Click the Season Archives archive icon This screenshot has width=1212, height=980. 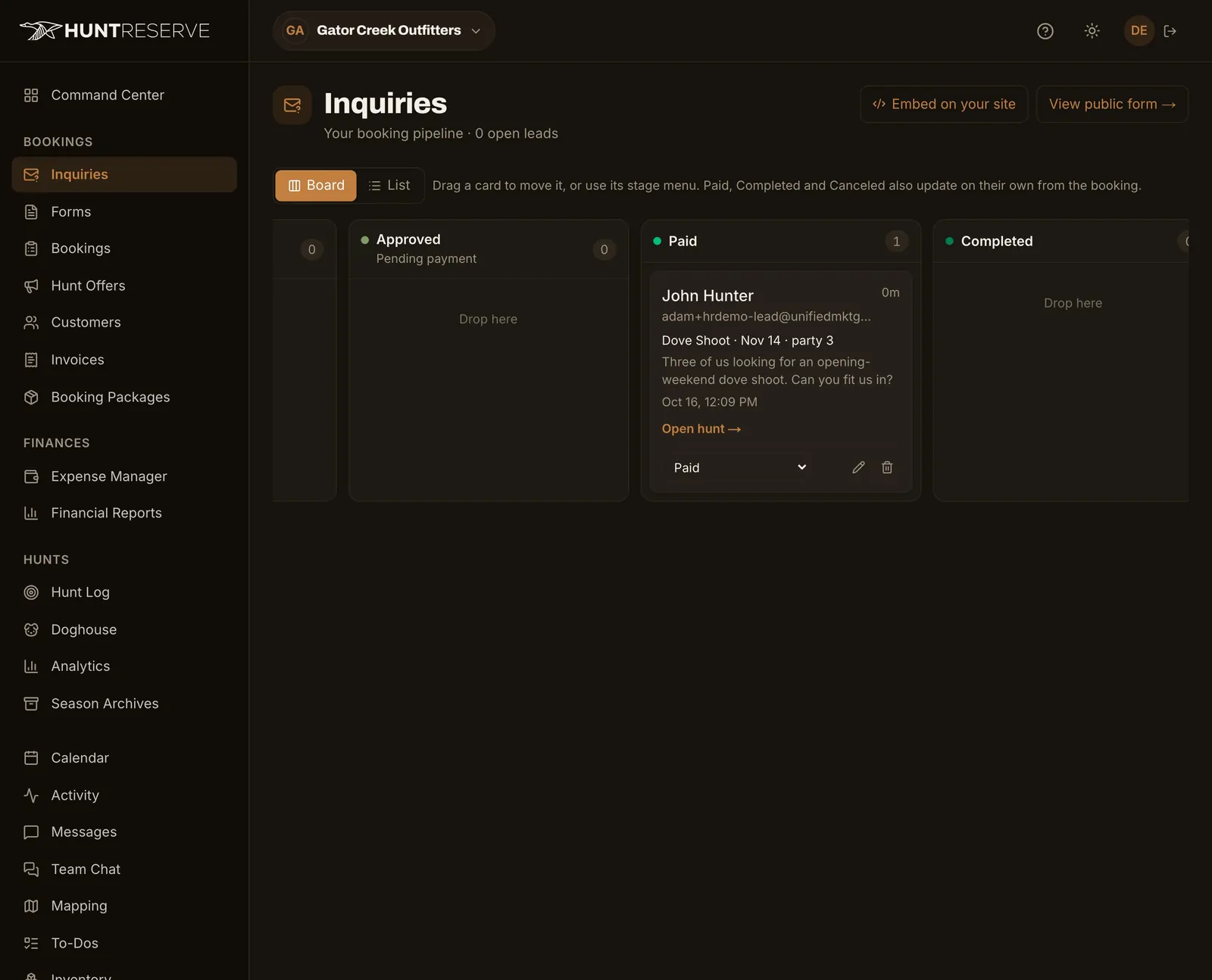pyautogui.click(x=31, y=704)
